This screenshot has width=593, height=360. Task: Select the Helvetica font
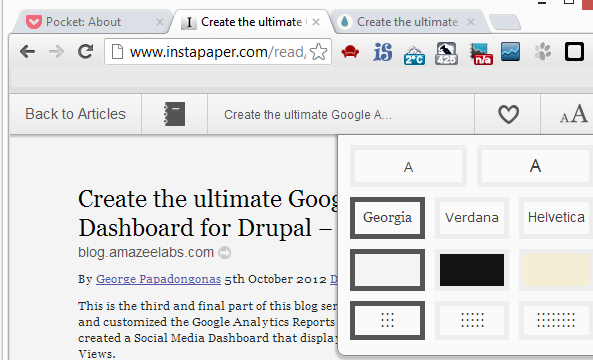point(556,218)
